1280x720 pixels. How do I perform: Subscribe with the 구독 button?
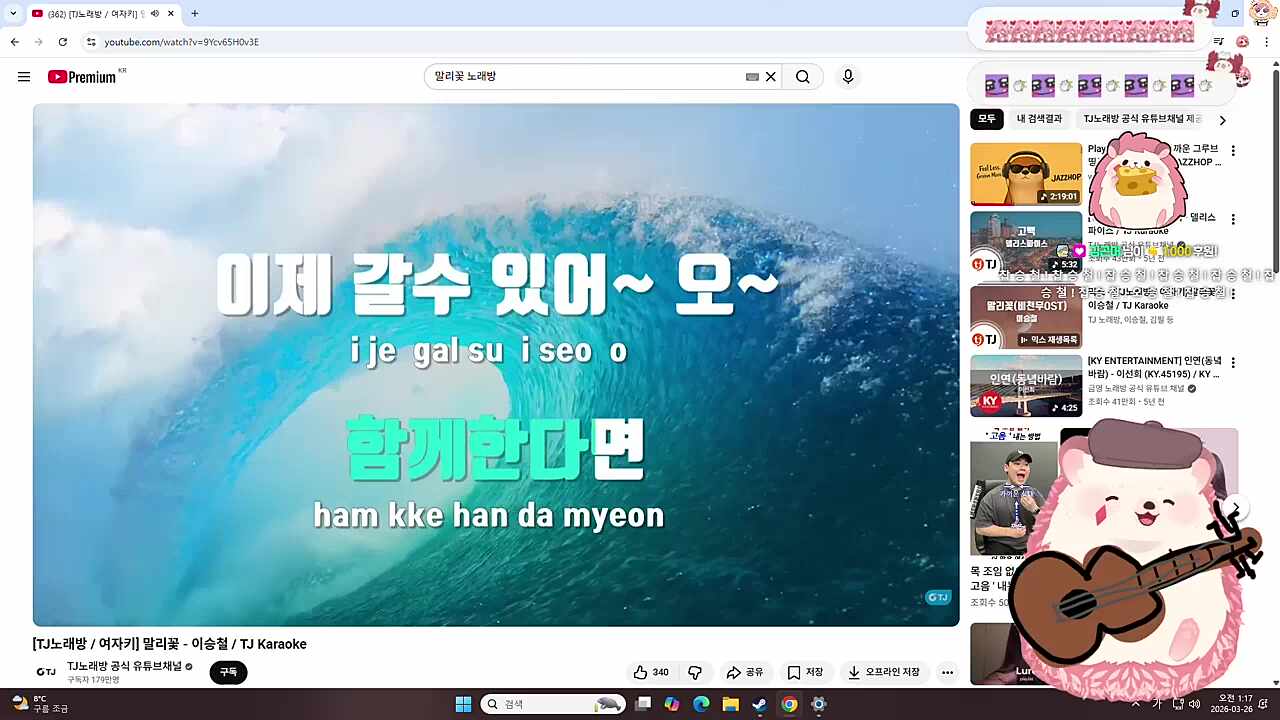click(228, 672)
